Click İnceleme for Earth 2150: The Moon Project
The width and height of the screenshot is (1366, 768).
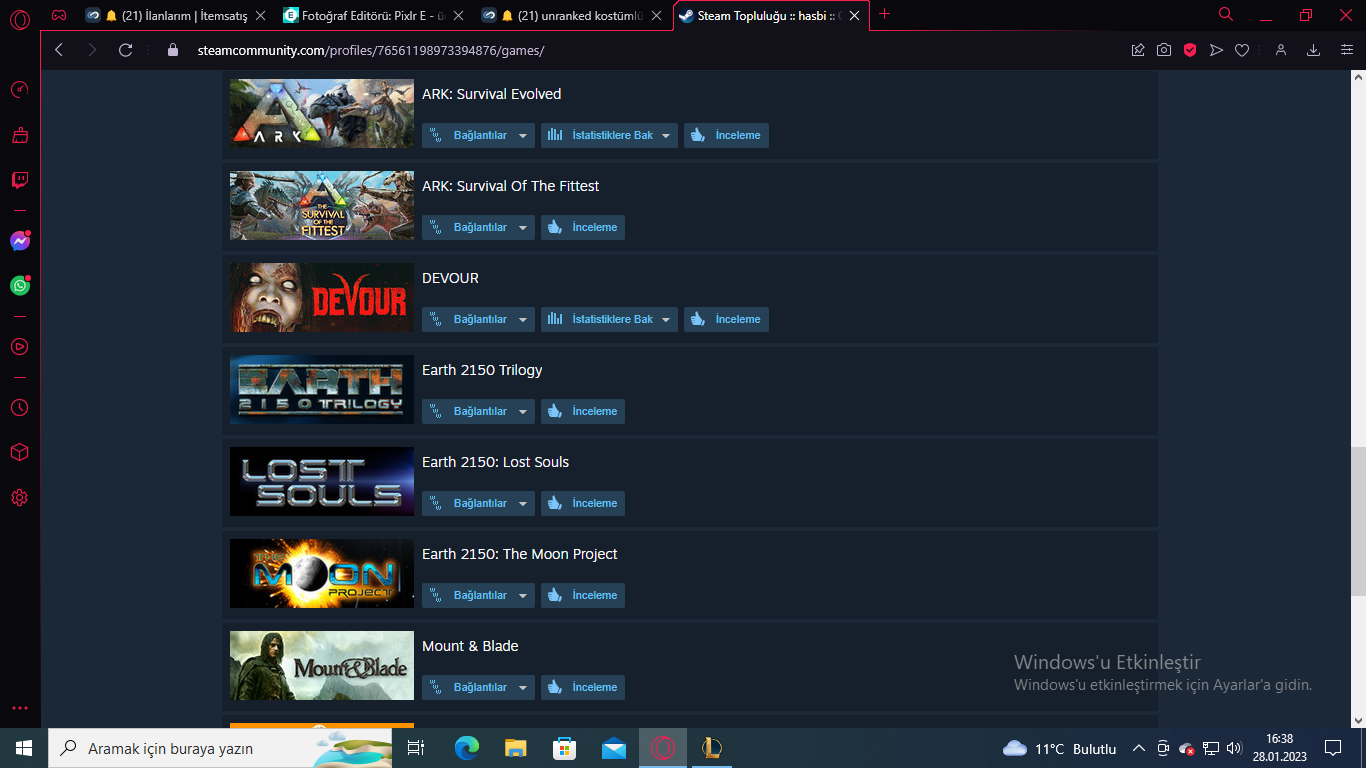pyautogui.click(x=583, y=595)
